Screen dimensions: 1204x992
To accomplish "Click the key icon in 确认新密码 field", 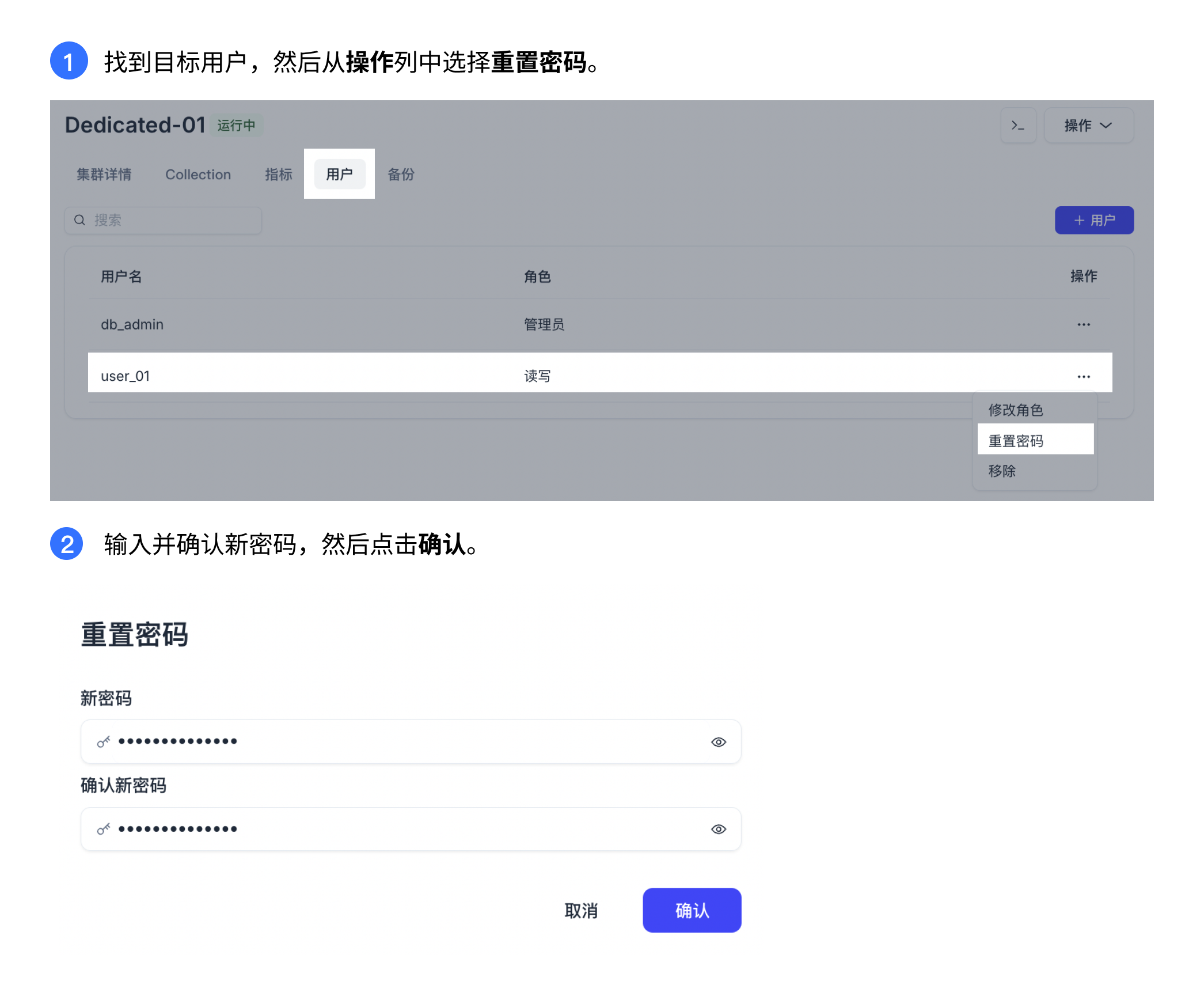I will click(x=103, y=829).
